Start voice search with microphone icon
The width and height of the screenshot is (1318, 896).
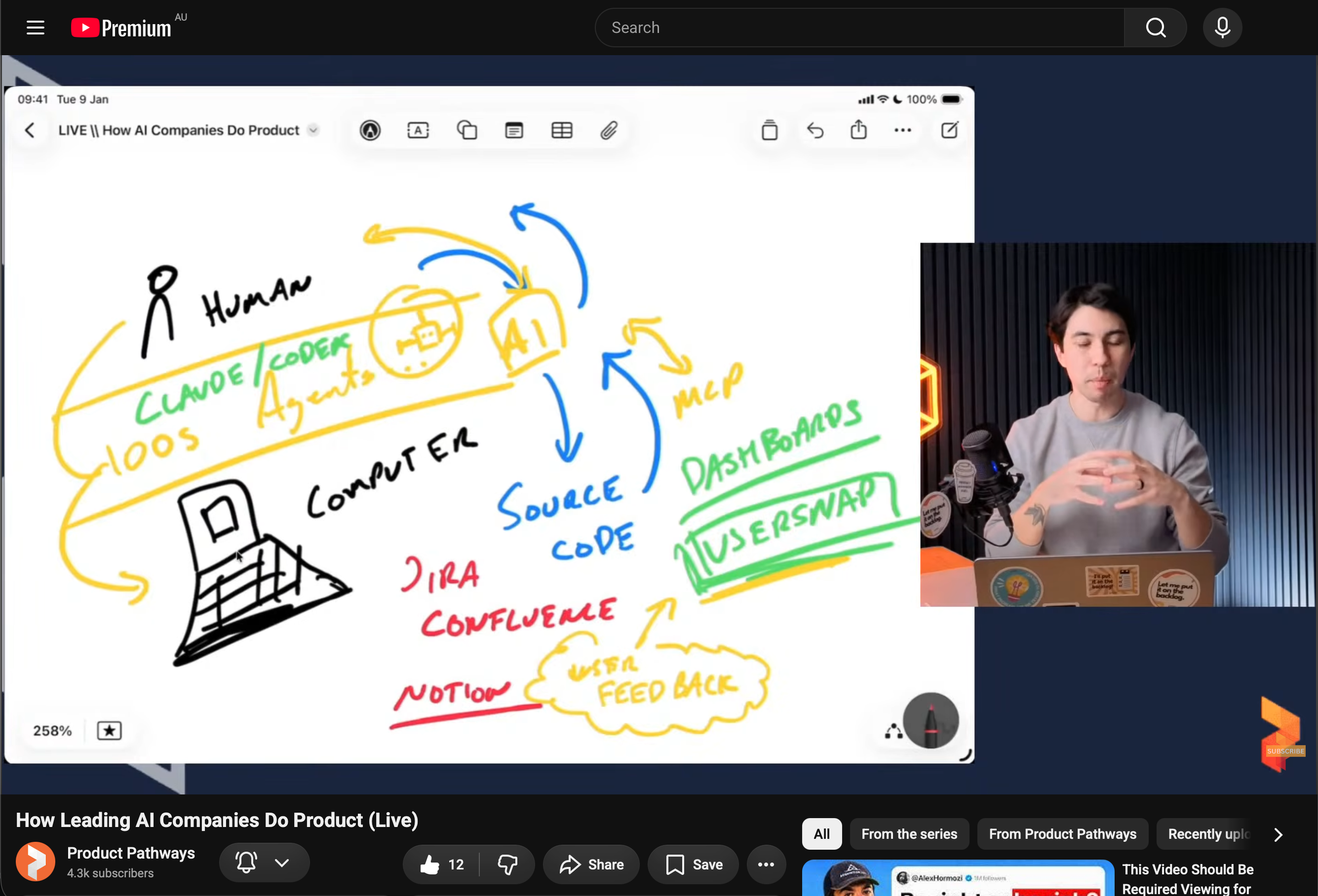pos(1222,27)
